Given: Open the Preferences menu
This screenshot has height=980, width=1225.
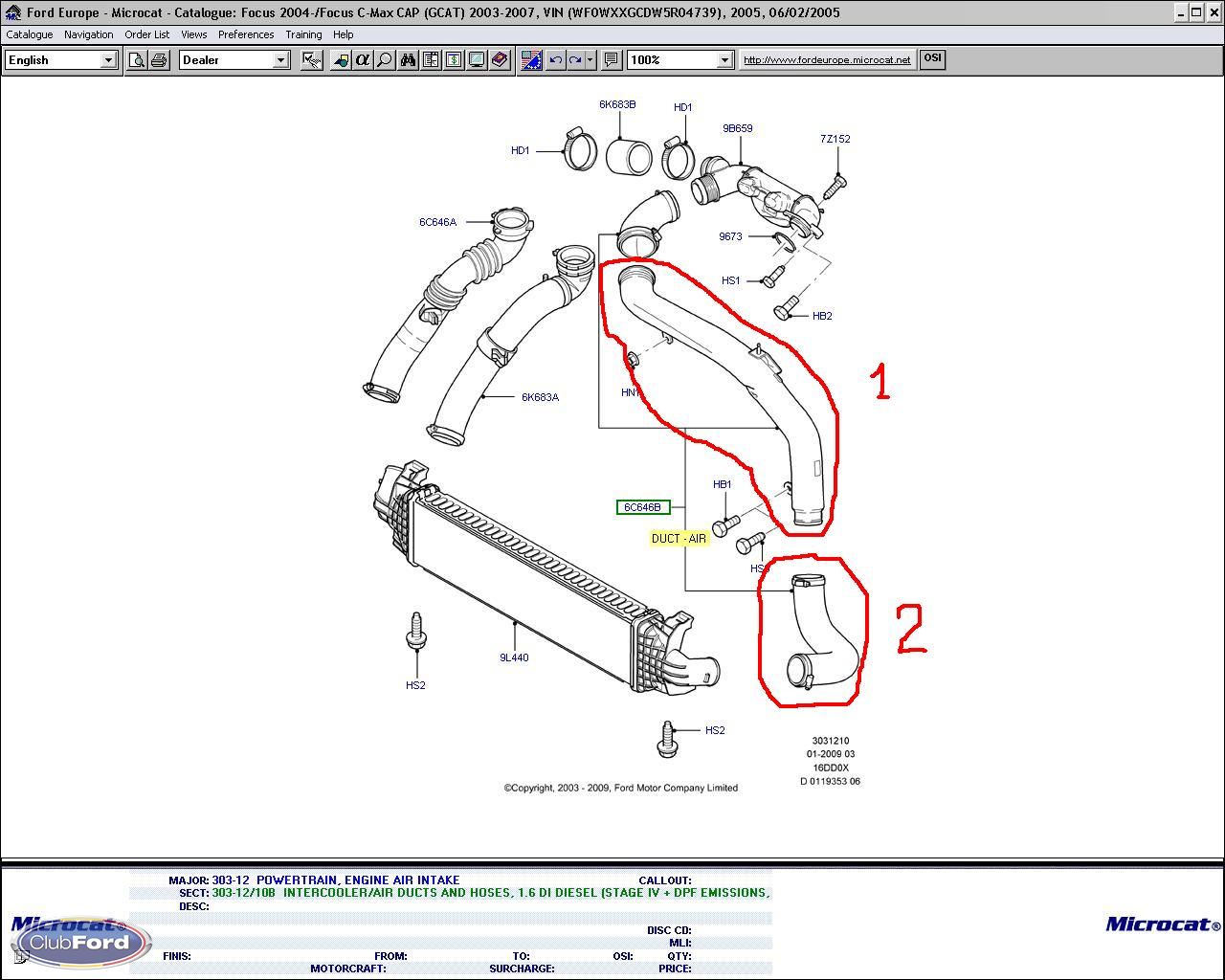Looking at the screenshot, I should [x=246, y=34].
